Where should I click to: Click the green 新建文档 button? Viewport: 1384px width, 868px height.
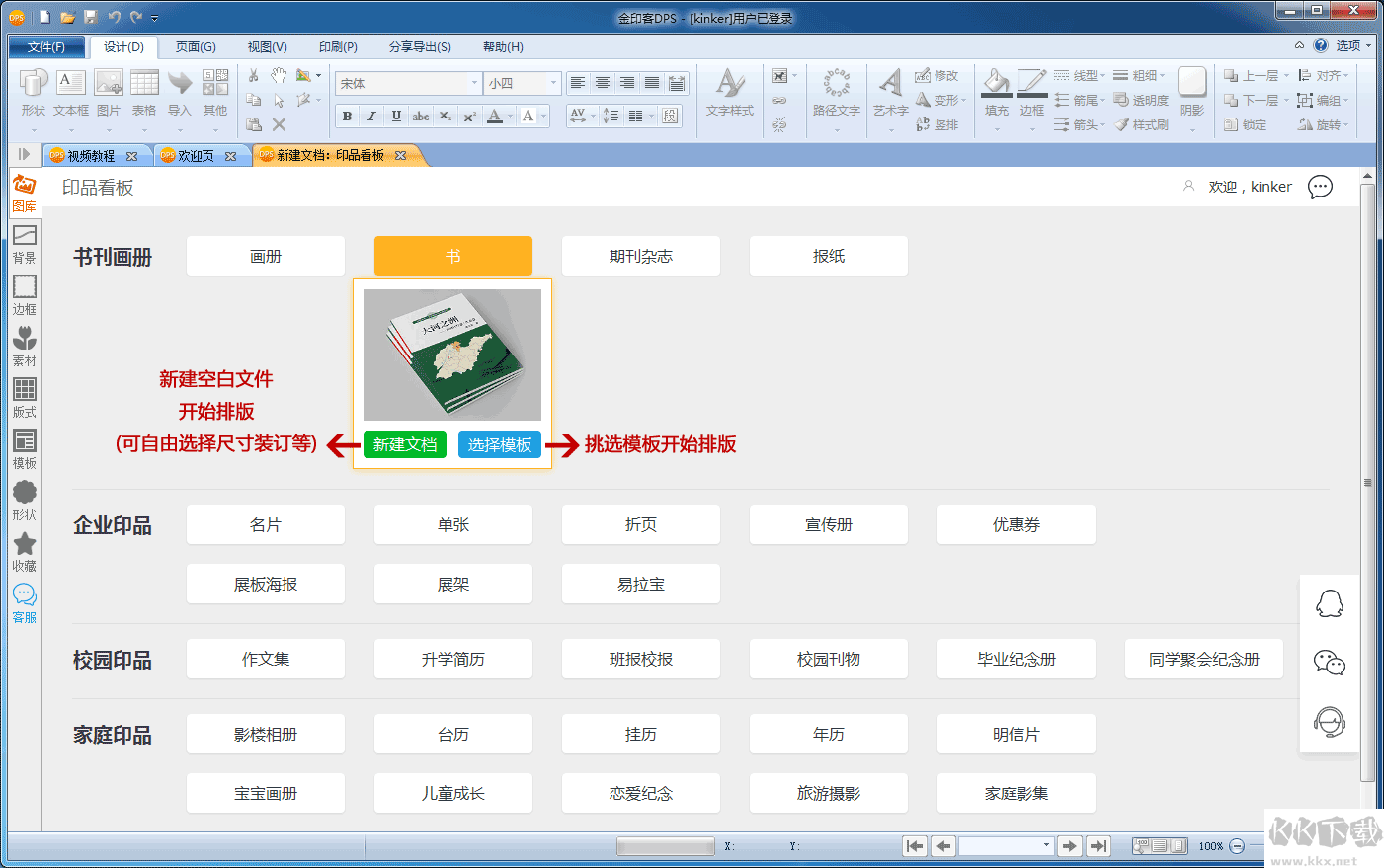(405, 444)
